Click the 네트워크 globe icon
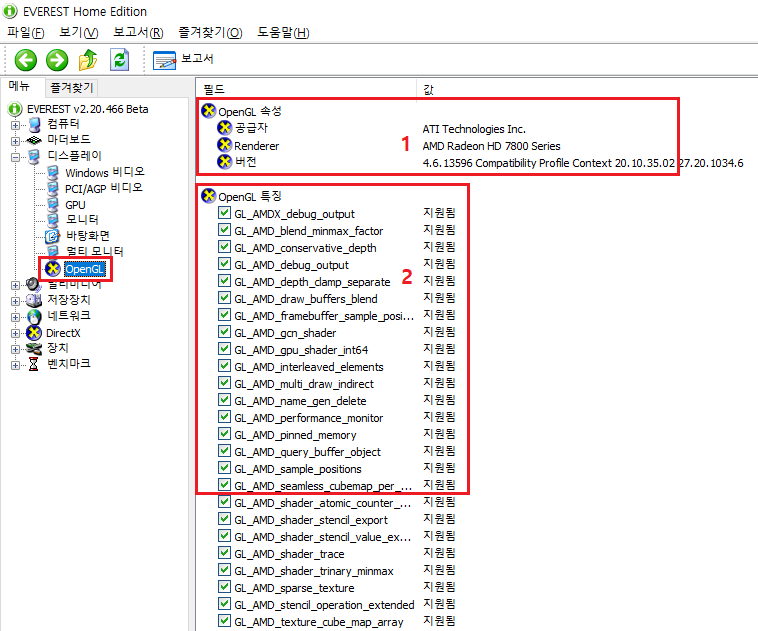 click(x=34, y=317)
